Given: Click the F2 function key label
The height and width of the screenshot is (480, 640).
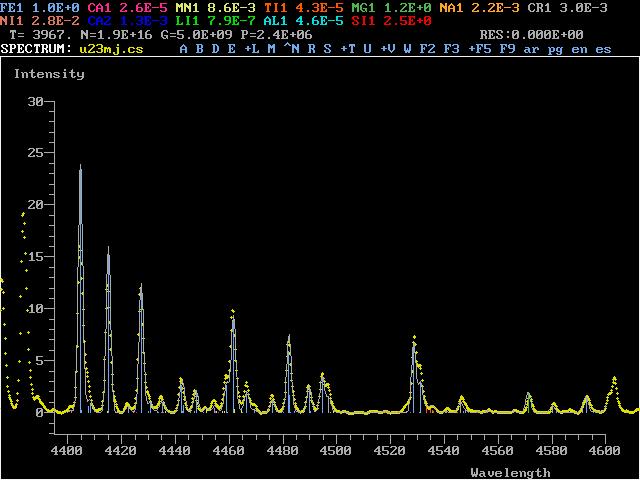Looking at the screenshot, I should (428, 49).
